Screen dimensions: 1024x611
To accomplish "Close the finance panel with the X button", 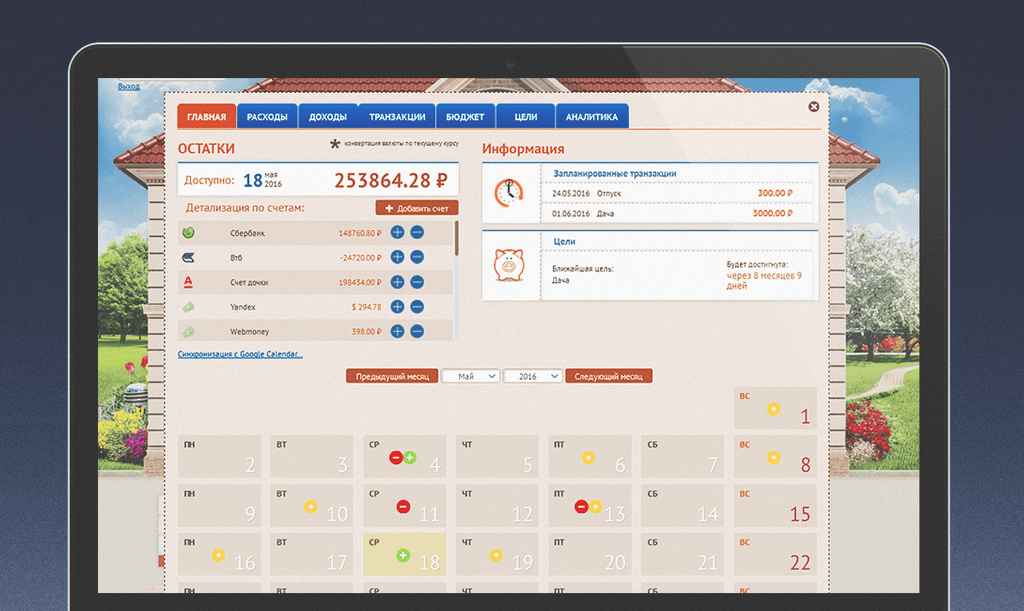I will [814, 106].
